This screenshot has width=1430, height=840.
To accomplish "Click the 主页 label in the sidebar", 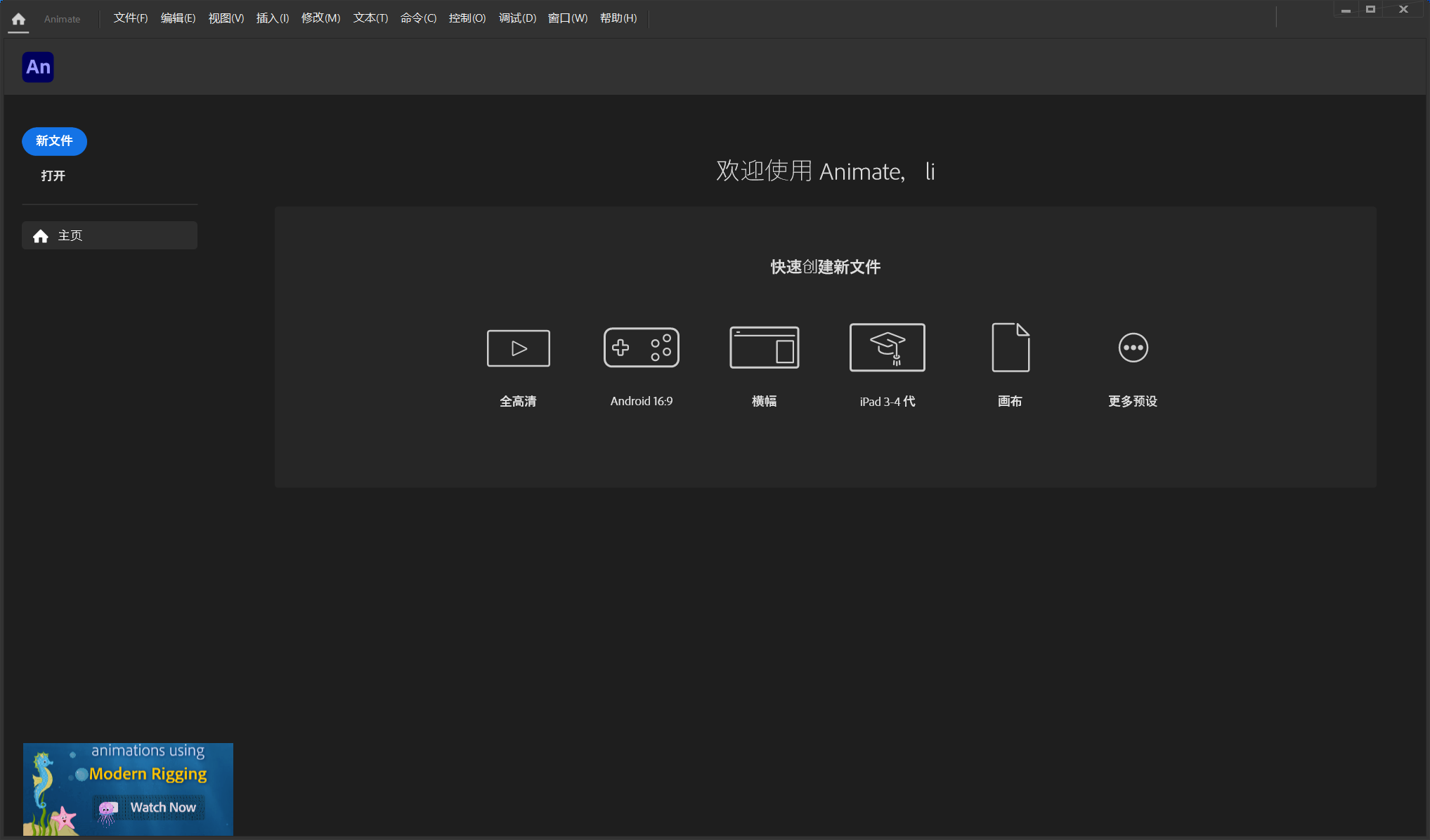I will coord(70,236).
